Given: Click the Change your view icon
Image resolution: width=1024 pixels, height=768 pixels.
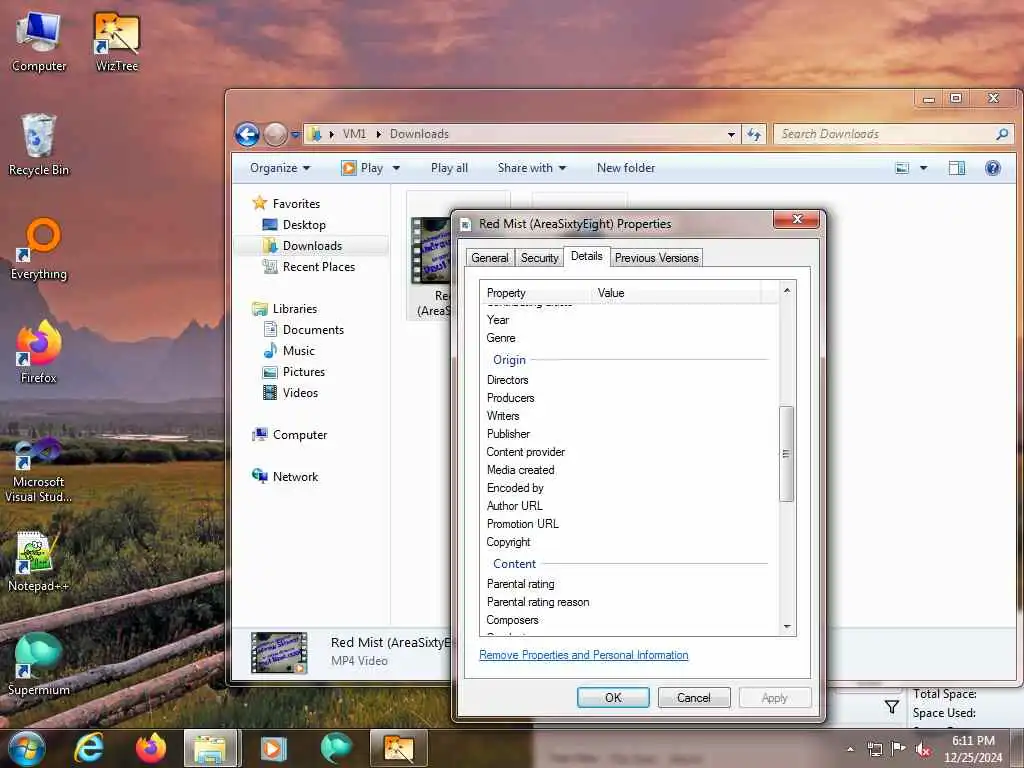Looking at the screenshot, I should [902, 168].
